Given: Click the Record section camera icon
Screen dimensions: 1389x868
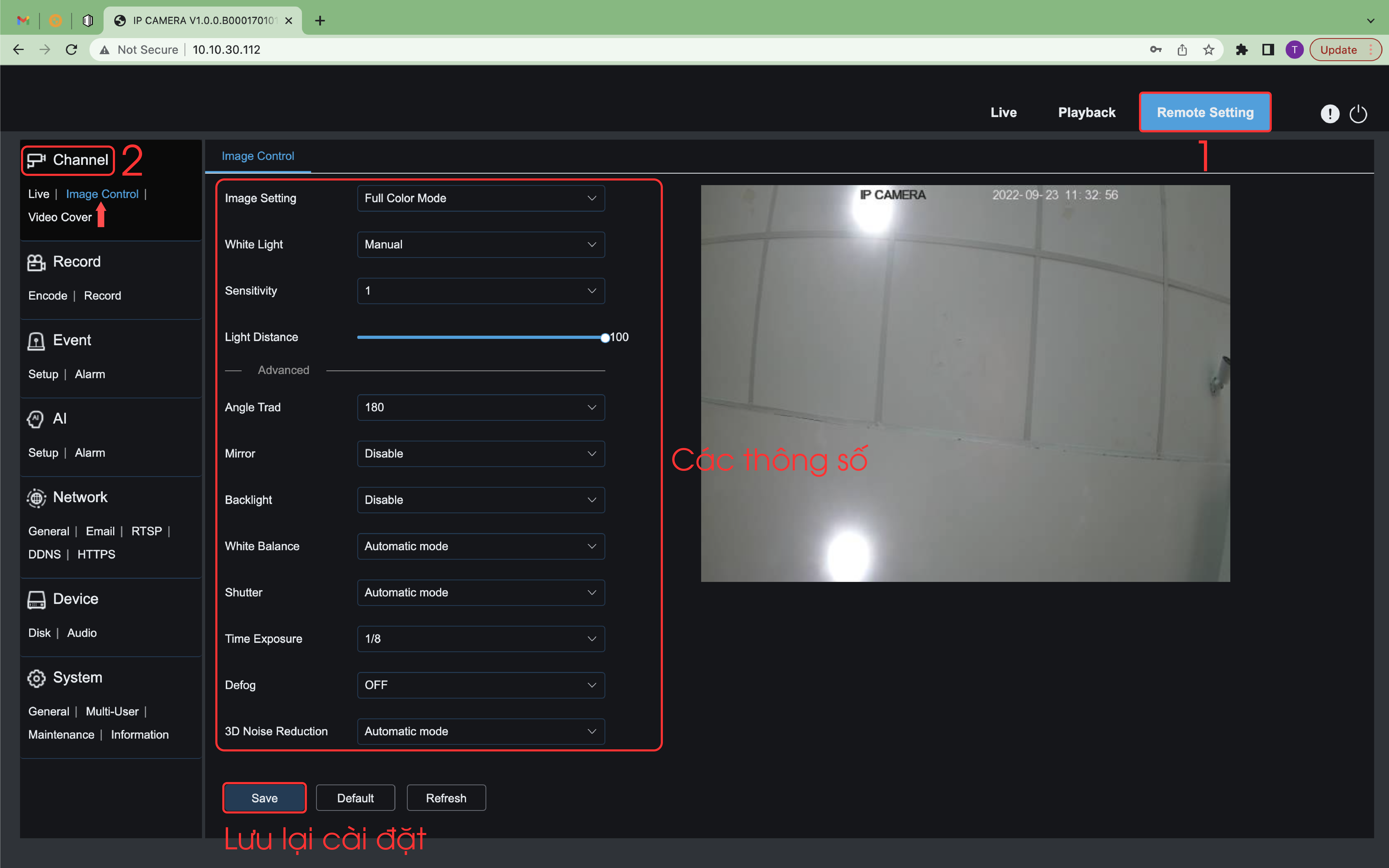Looking at the screenshot, I should click(36, 262).
